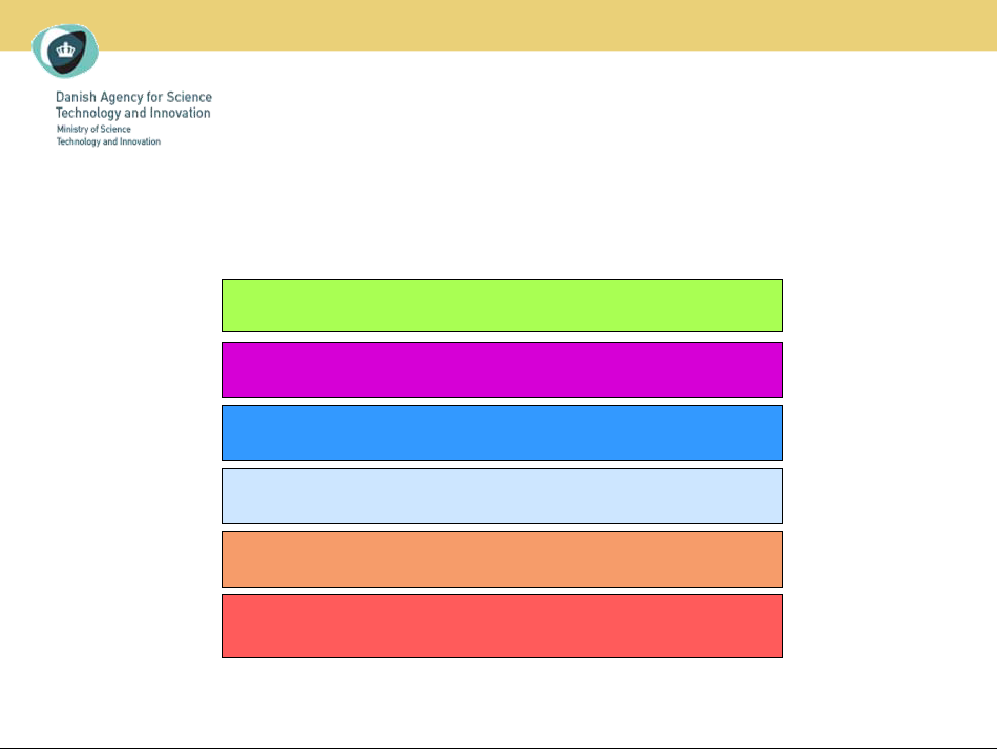
Task: Choose the orange bar
Action: coord(501,558)
